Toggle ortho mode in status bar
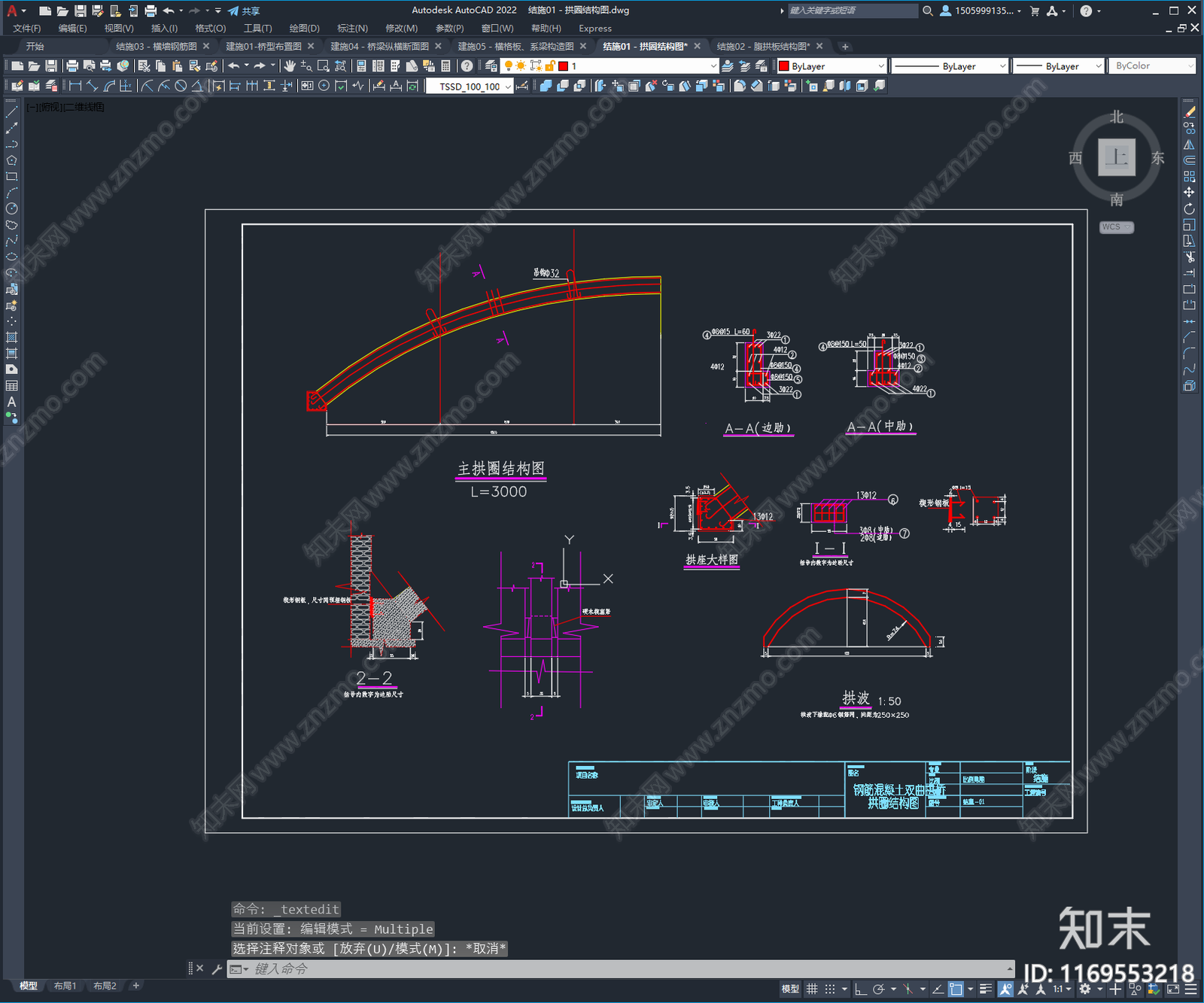Viewport: 1204px width, 1003px height. tap(860, 989)
